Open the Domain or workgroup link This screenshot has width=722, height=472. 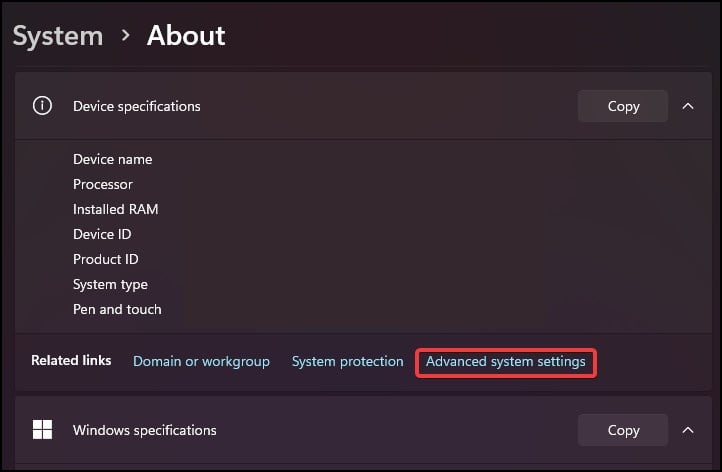pos(201,361)
